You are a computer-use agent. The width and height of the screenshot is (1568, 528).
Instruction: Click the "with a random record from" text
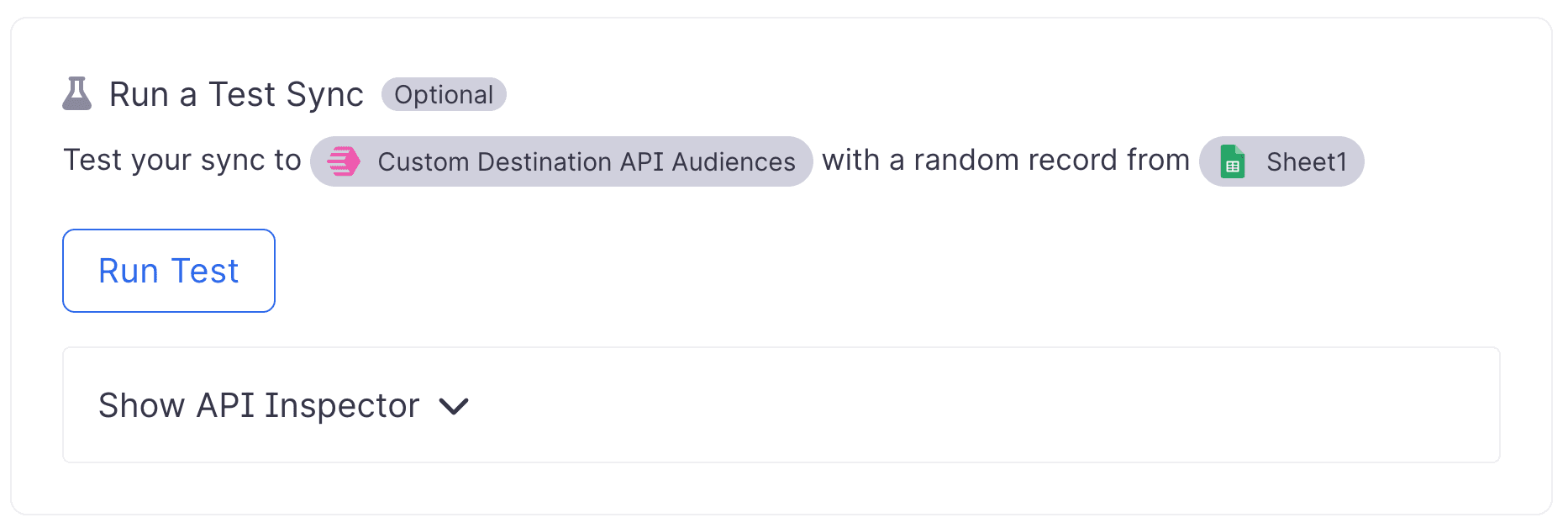click(1005, 160)
